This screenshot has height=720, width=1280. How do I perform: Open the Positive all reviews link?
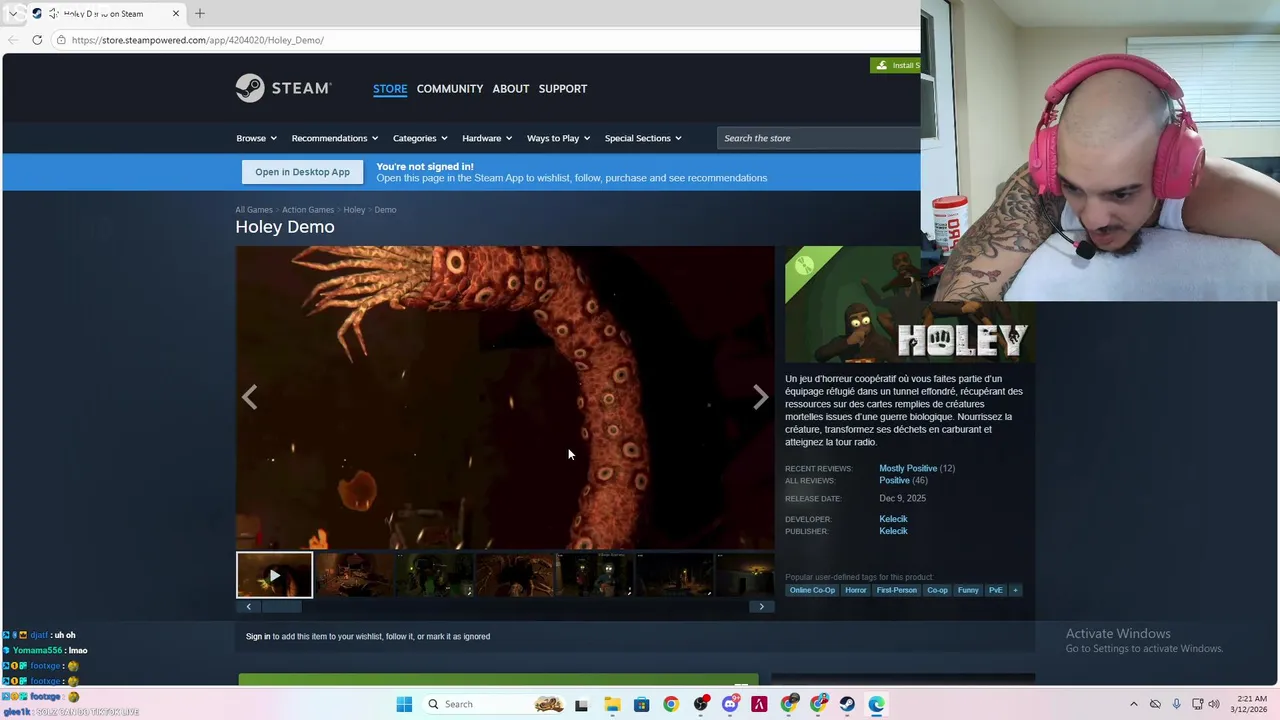[894, 480]
